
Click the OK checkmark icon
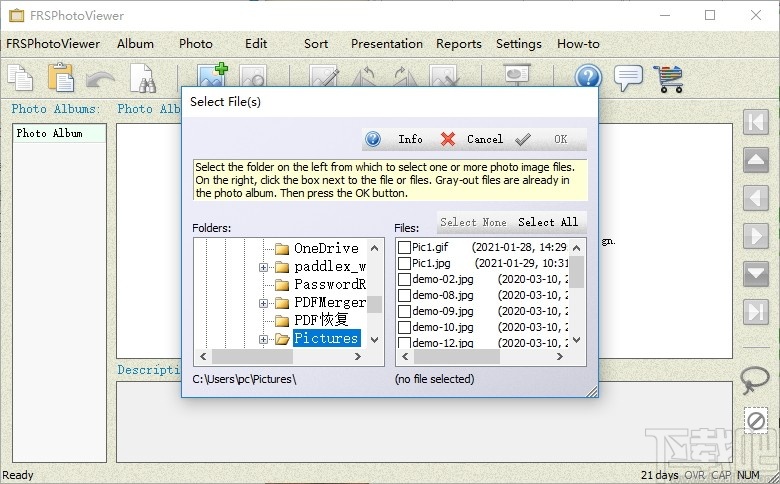coord(523,139)
